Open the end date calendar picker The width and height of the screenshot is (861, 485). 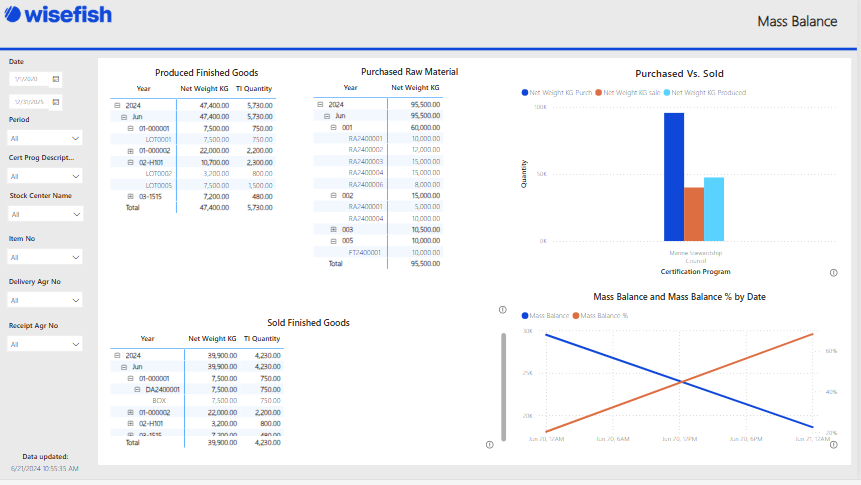click(56, 102)
